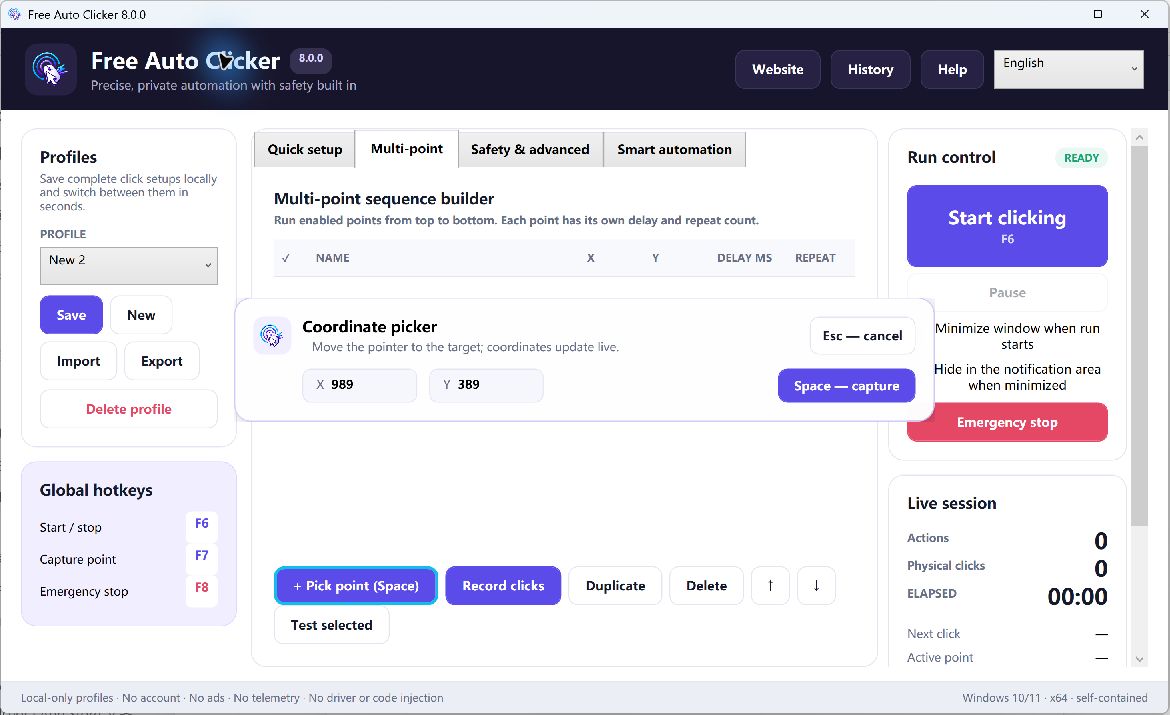Click the Record clicks button
The width and height of the screenshot is (1170, 715).
click(503, 586)
